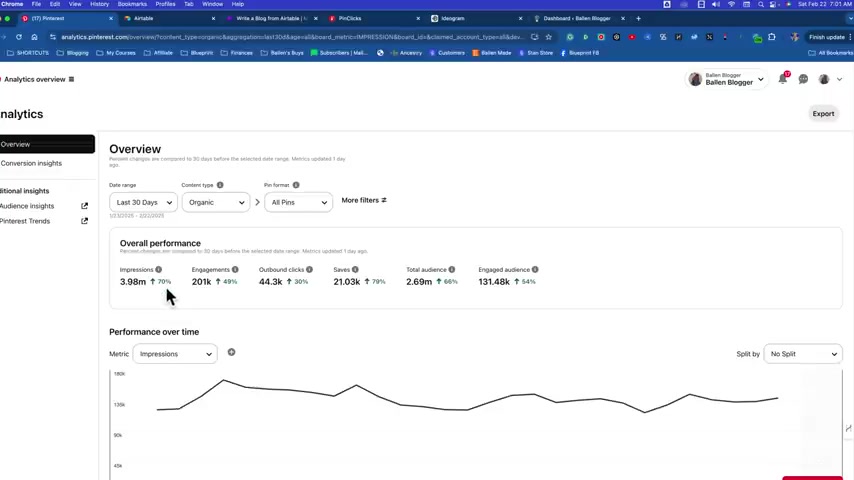Image resolution: width=854 pixels, height=480 pixels.
Task: Click the Finish update button in Chrome
Action: (x=827, y=37)
